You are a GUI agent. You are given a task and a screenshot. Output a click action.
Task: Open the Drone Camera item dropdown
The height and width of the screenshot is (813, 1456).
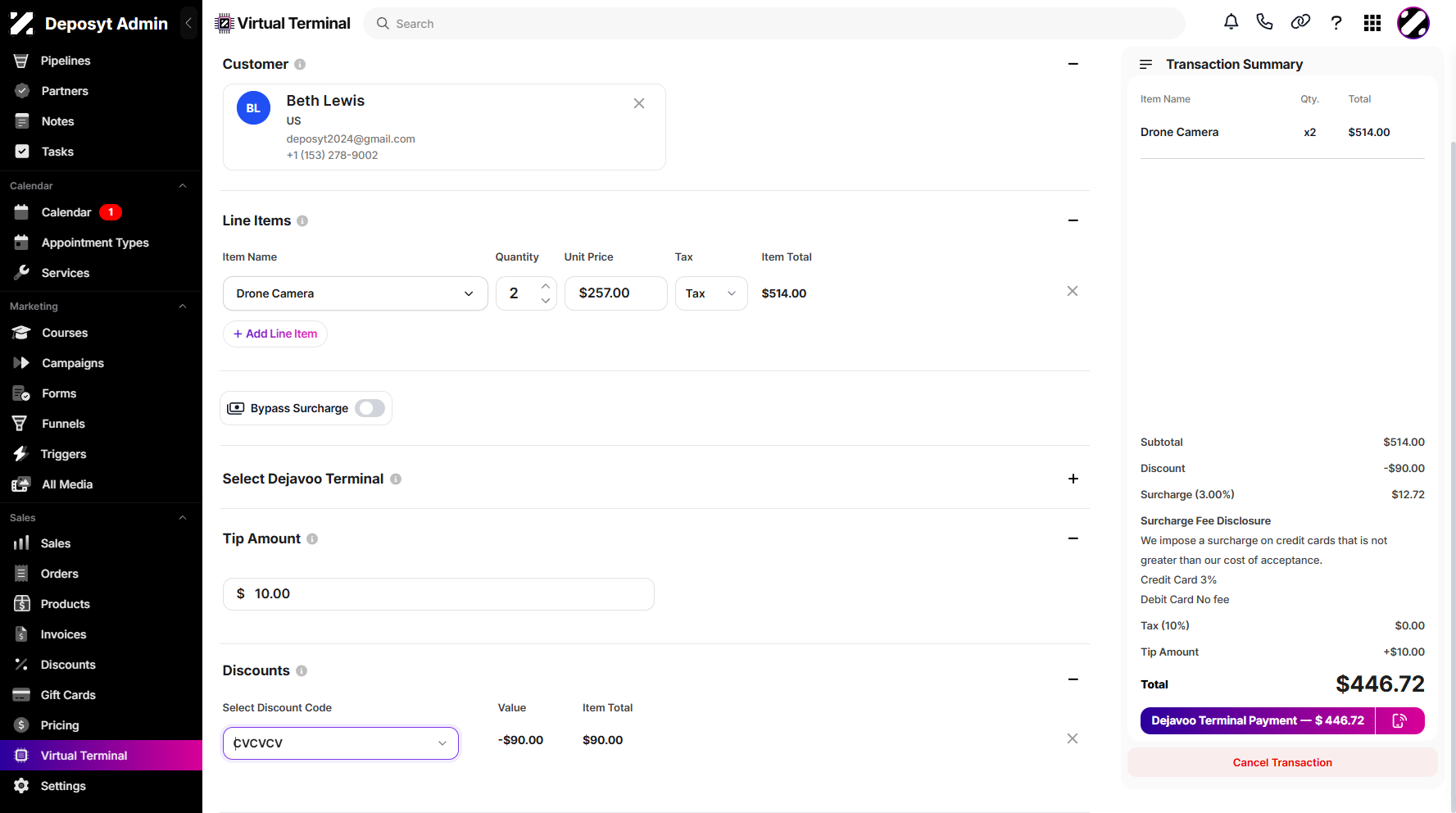pyautogui.click(x=356, y=293)
